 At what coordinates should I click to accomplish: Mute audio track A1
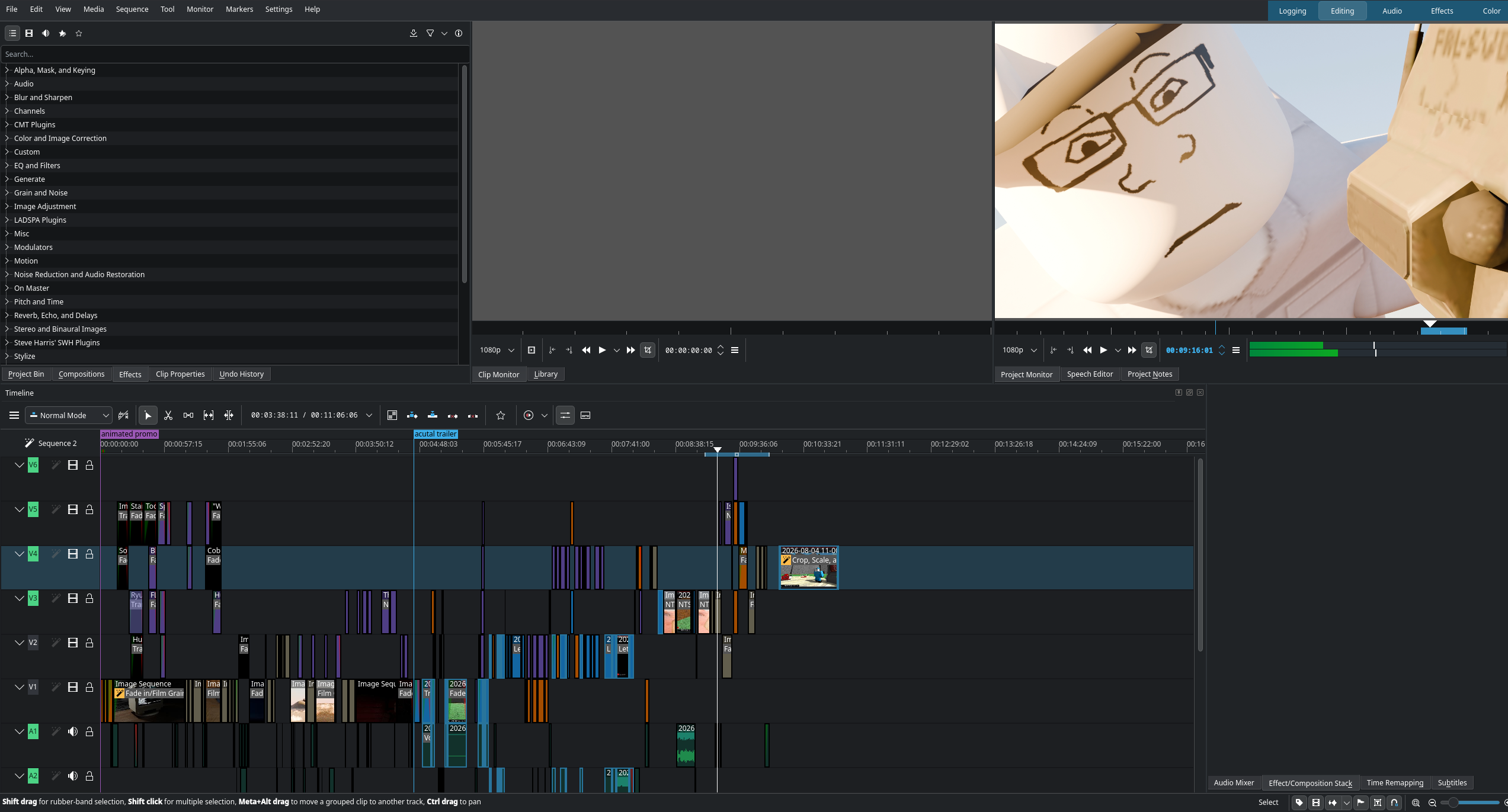[73, 732]
